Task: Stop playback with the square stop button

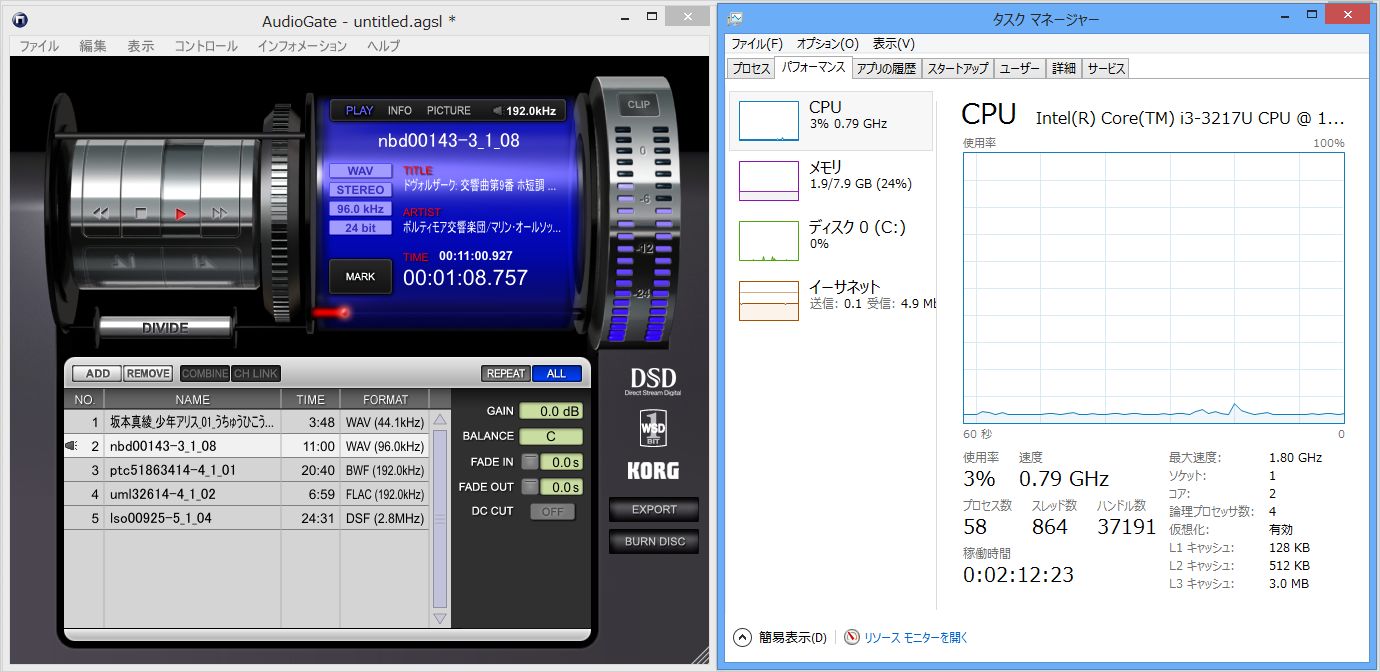Action: (141, 213)
